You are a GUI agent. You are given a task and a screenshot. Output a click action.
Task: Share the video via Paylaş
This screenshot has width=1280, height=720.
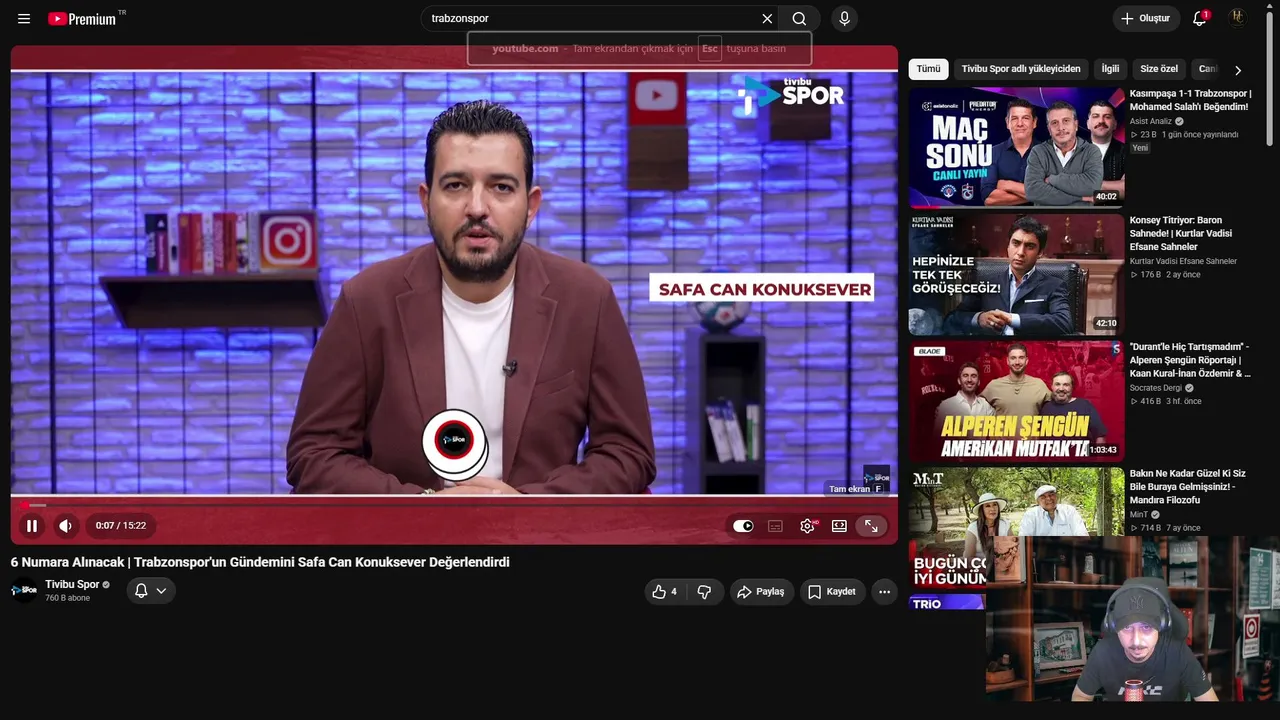[x=761, y=592]
